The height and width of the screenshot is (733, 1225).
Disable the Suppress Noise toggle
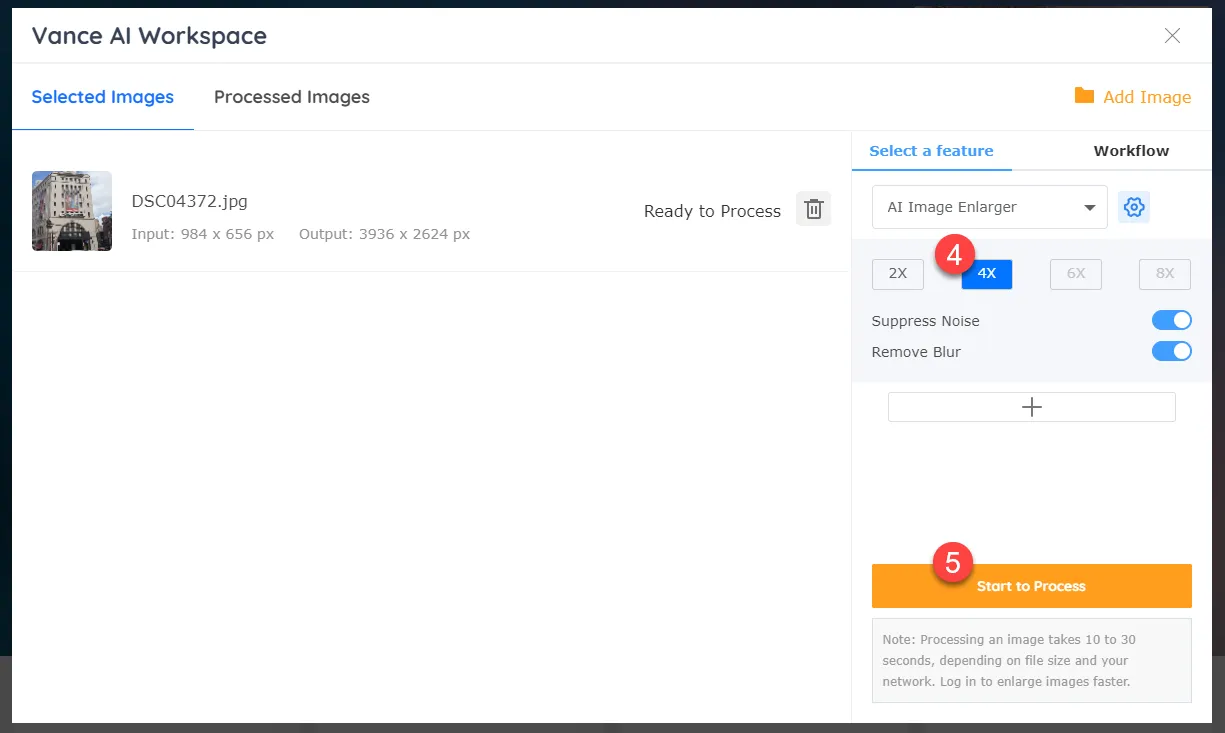click(x=1171, y=321)
